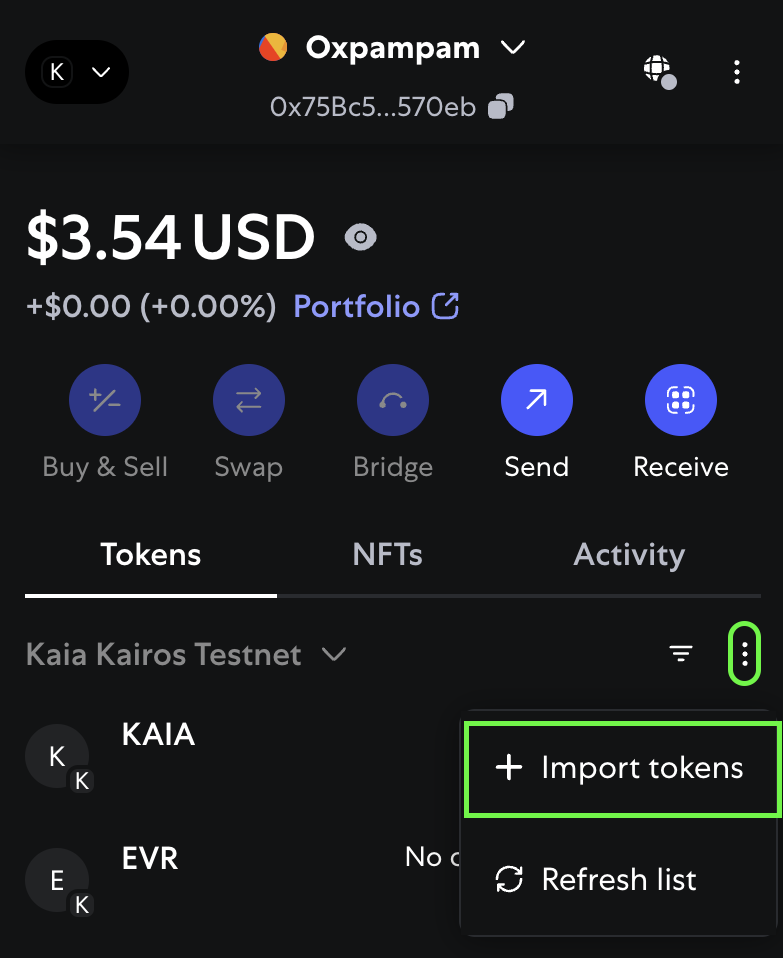Click the Bridge icon

(393, 400)
